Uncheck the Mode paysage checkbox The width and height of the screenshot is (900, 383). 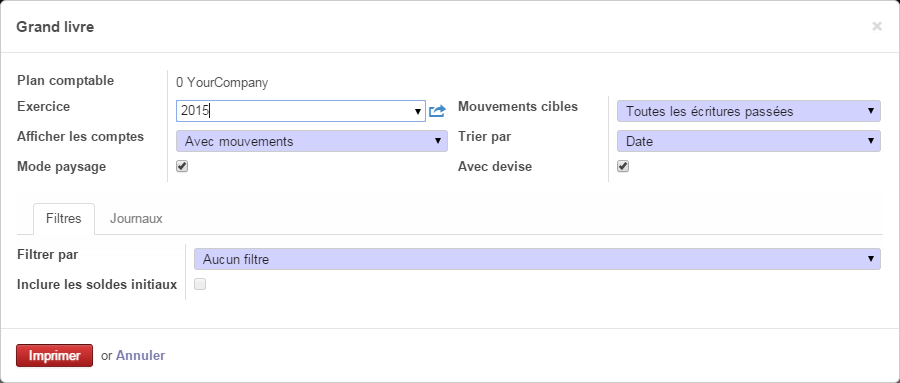coord(182,166)
